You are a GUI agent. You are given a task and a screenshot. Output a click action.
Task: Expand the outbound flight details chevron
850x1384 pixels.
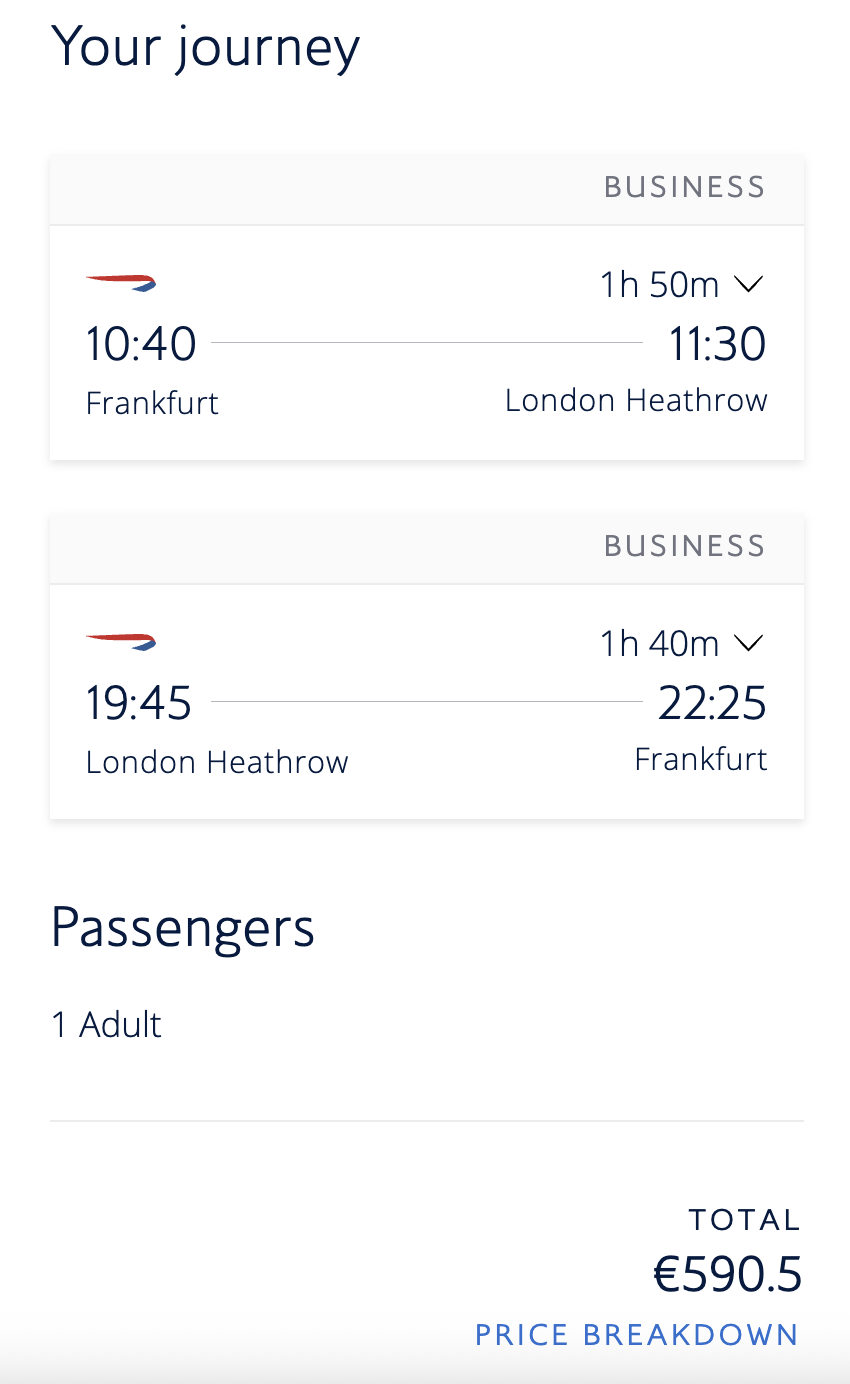click(x=748, y=285)
